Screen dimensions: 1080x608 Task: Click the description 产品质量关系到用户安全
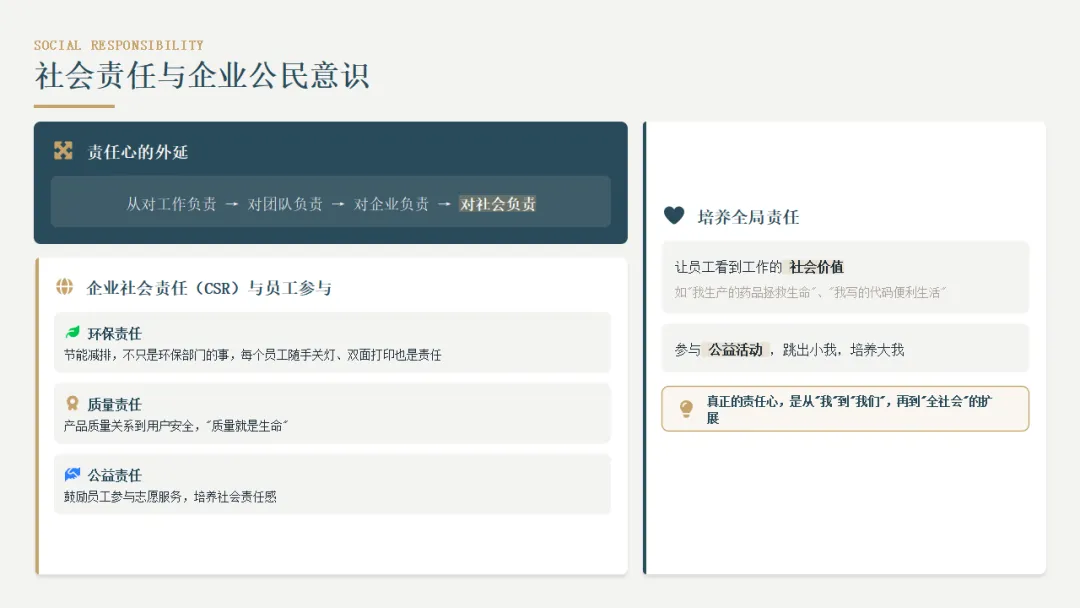click(x=176, y=426)
